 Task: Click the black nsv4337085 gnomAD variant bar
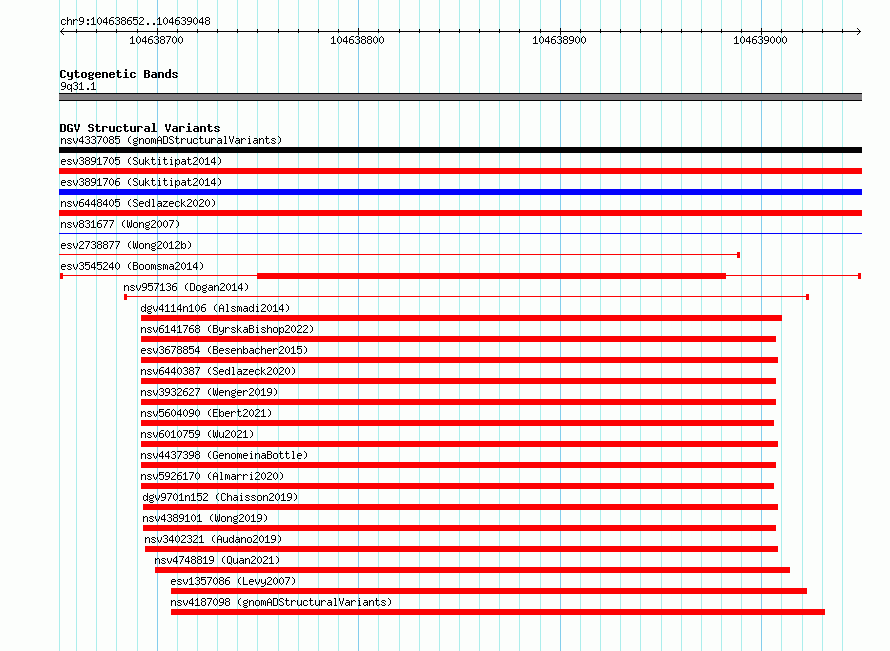460,150
